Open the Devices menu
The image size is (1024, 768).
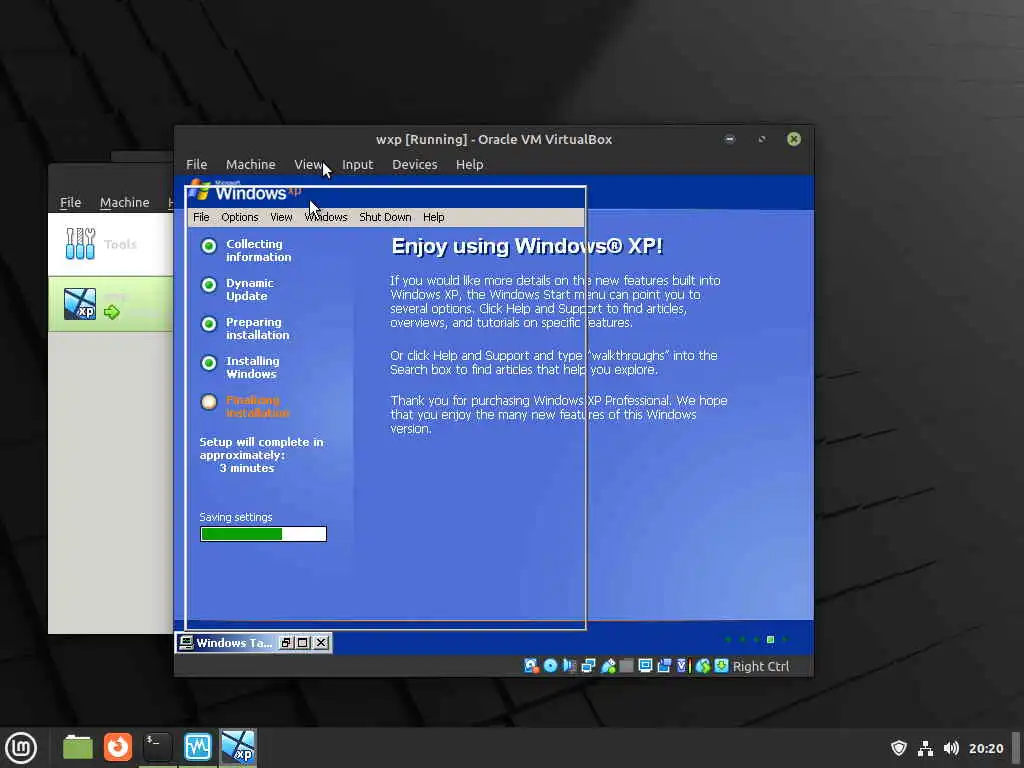click(415, 165)
